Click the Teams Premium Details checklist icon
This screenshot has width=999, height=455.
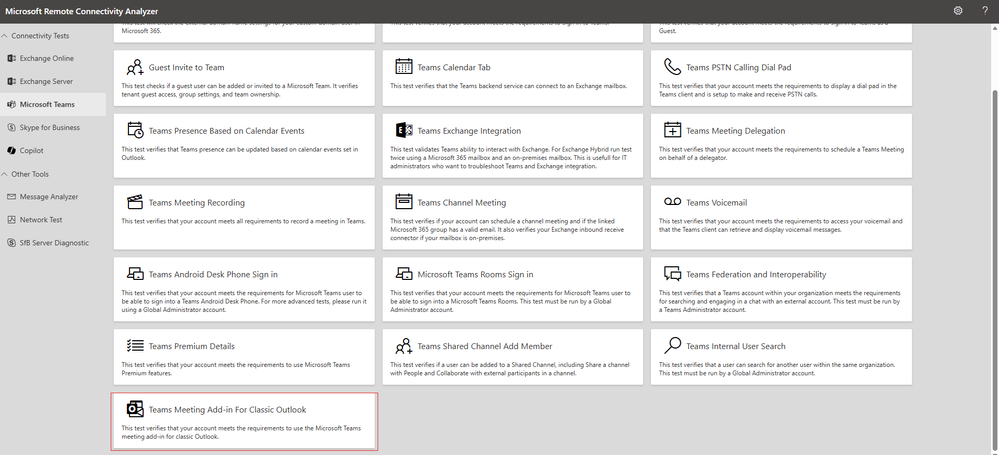pyautogui.click(x=135, y=346)
